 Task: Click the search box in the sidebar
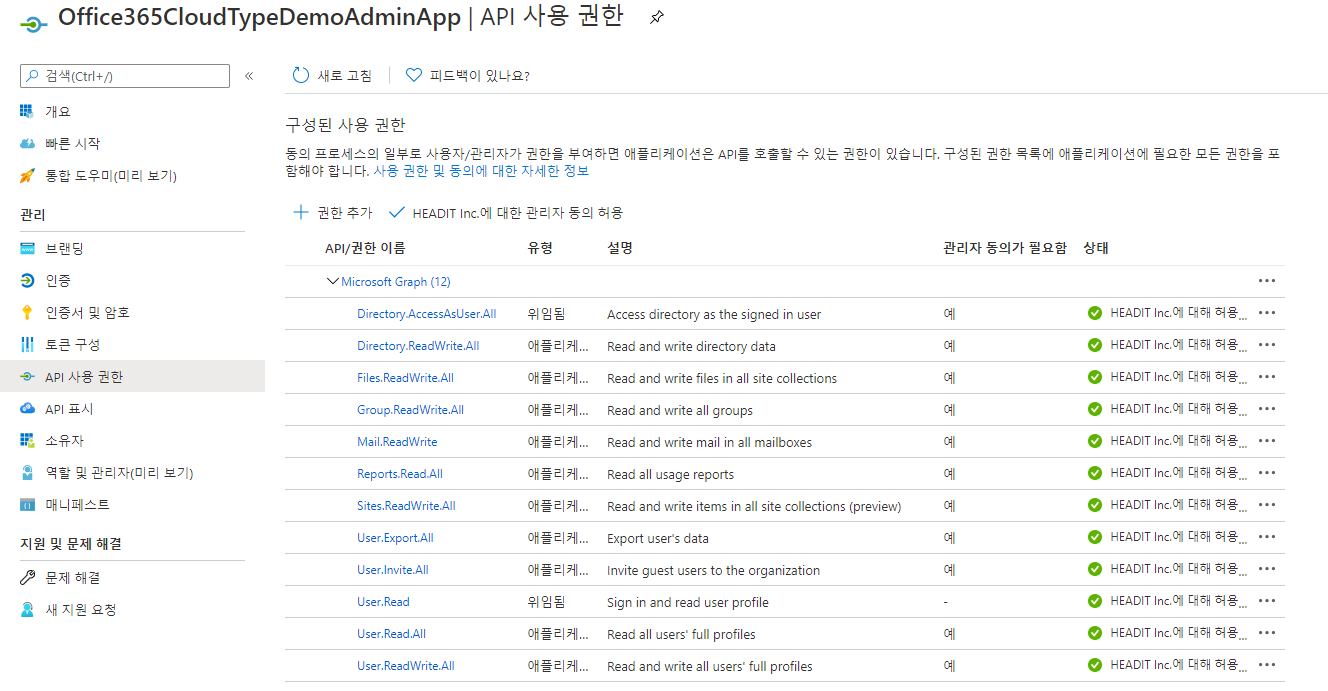point(125,76)
